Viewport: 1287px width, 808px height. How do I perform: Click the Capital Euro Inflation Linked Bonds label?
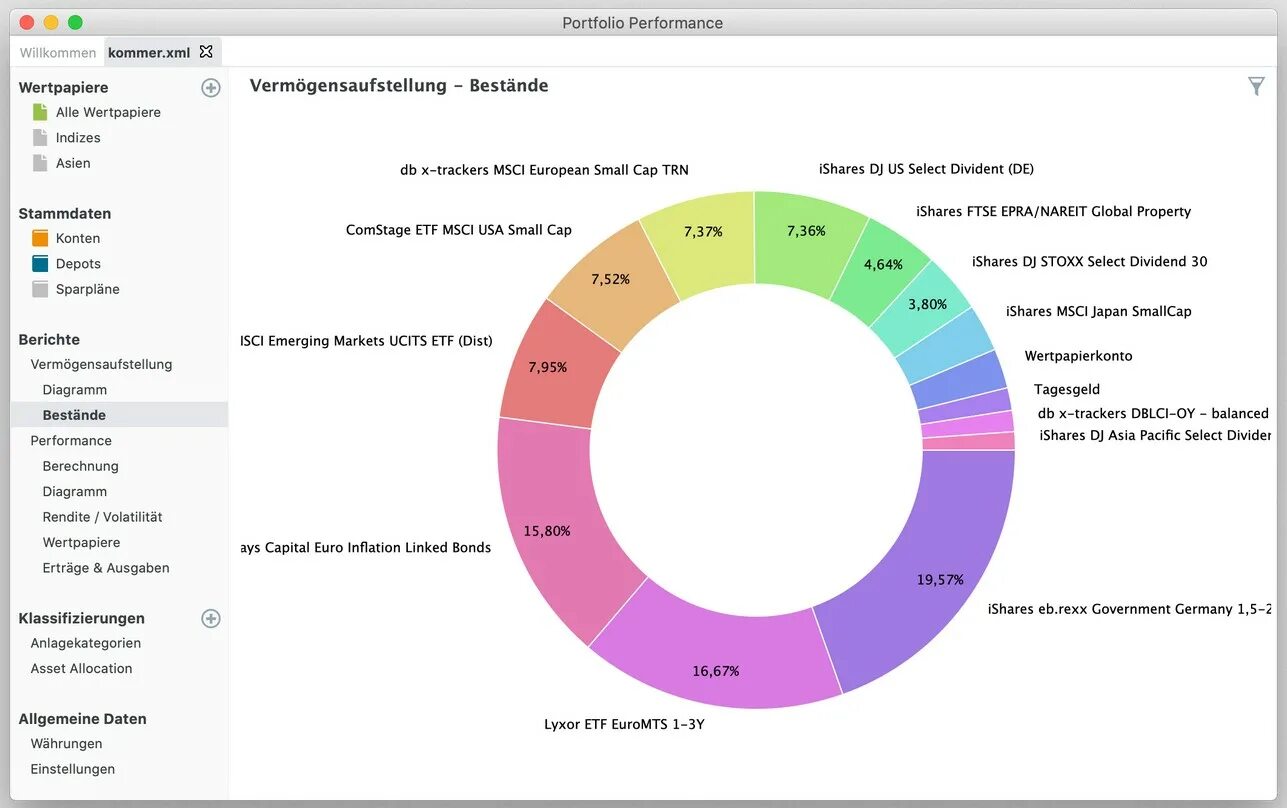click(366, 547)
